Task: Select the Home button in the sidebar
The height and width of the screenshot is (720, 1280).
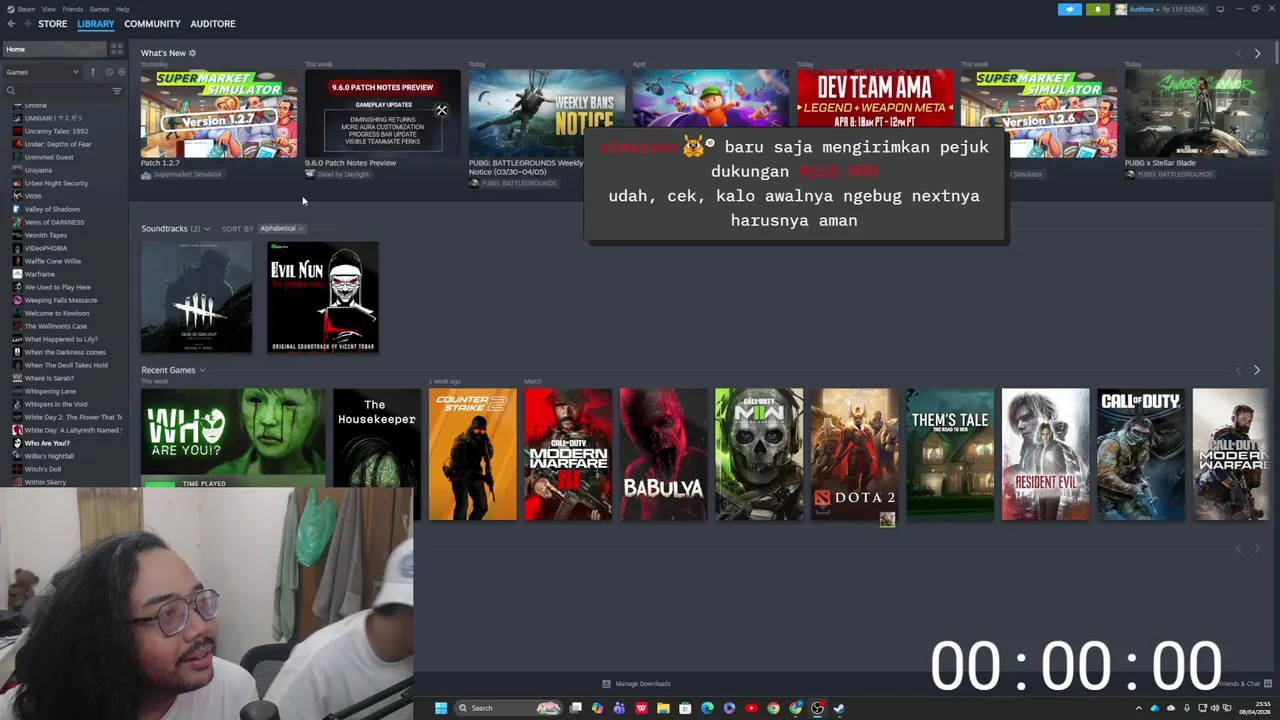Action: (x=54, y=49)
